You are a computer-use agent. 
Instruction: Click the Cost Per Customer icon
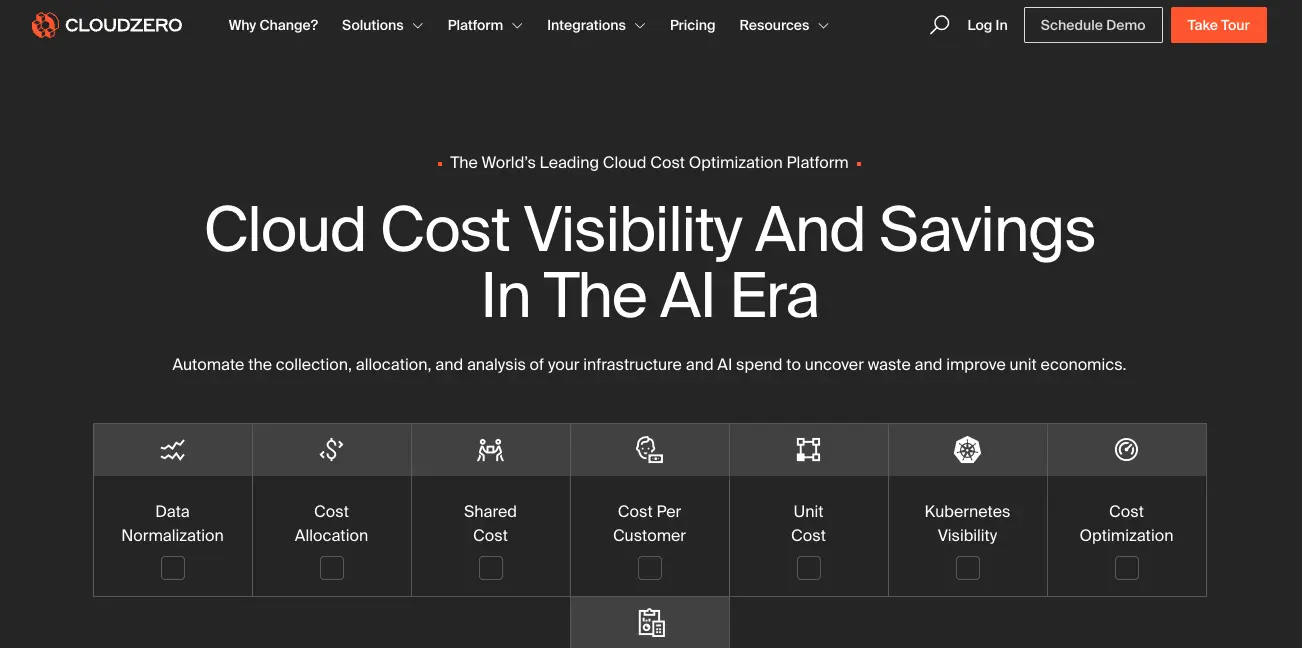click(x=650, y=450)
